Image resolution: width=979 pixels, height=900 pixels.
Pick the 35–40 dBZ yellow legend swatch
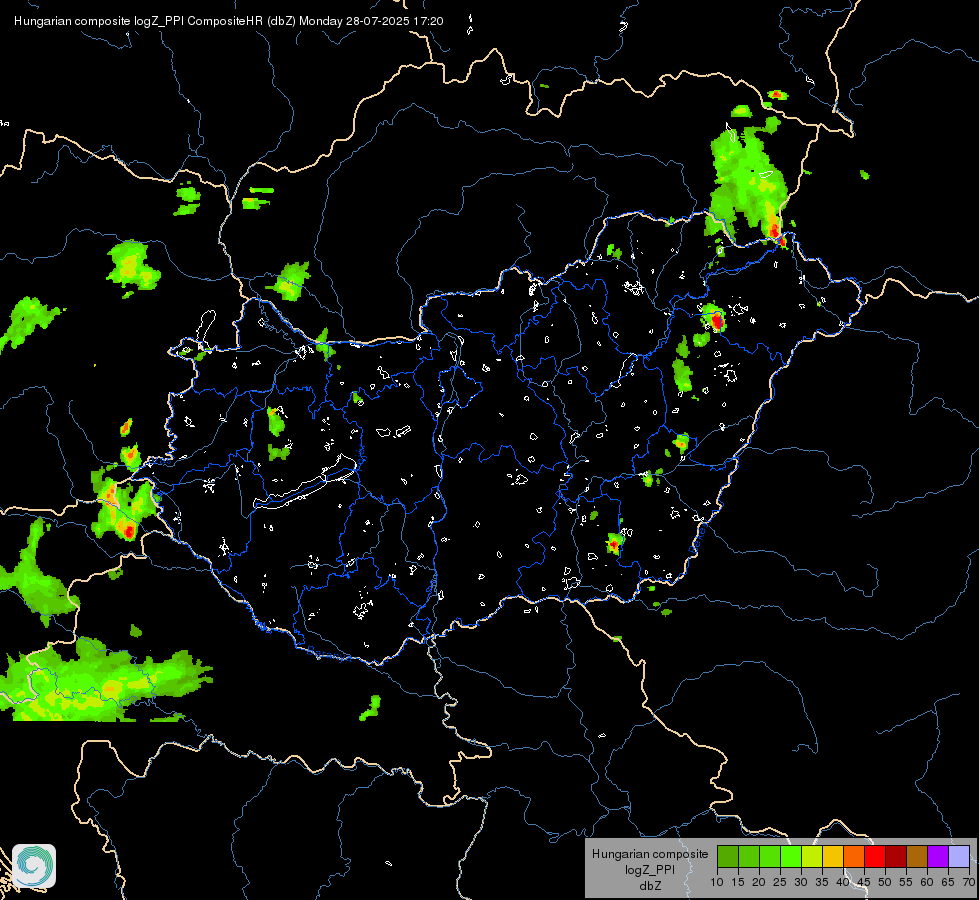[833, 856]
